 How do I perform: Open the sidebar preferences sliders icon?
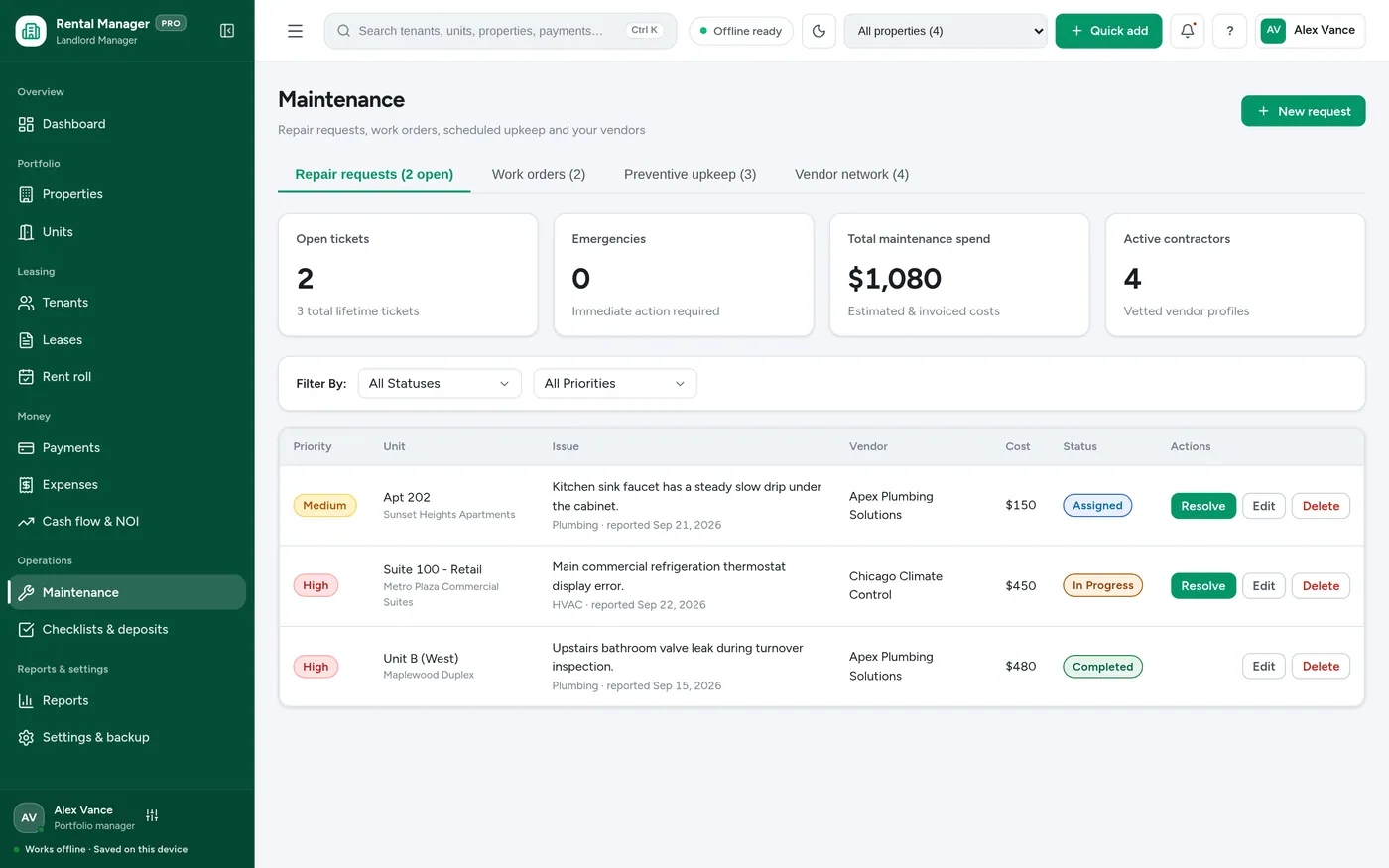tap(152, 815)
